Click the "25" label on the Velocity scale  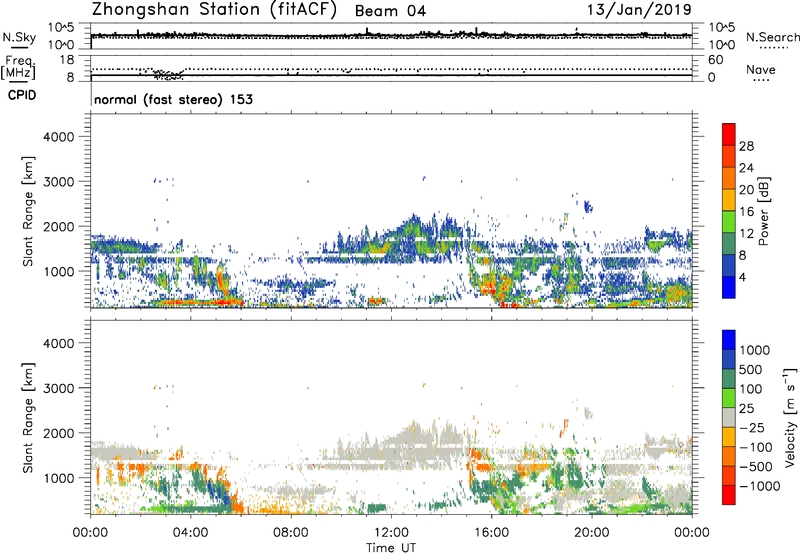747,409
